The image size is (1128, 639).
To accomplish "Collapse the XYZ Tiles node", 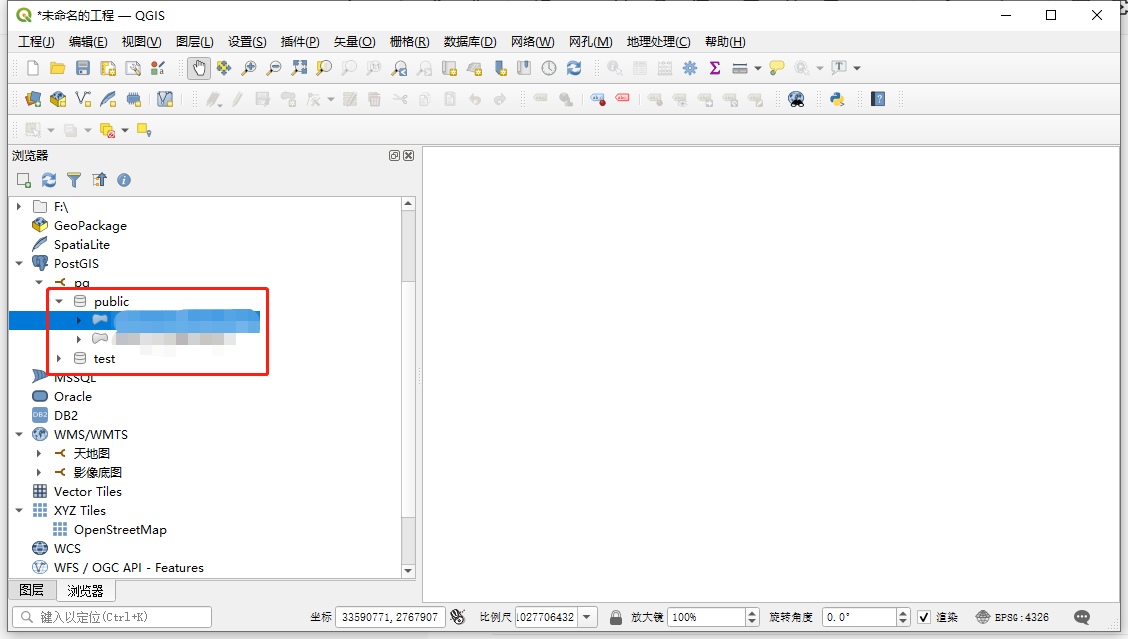I will 19,510.
